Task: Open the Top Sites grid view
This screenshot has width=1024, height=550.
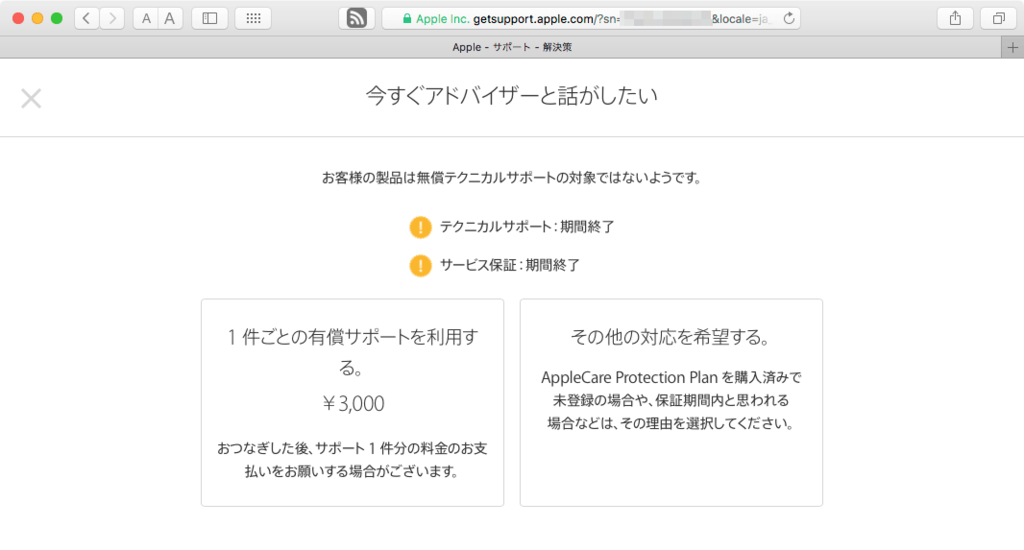Action: [253, 18]
